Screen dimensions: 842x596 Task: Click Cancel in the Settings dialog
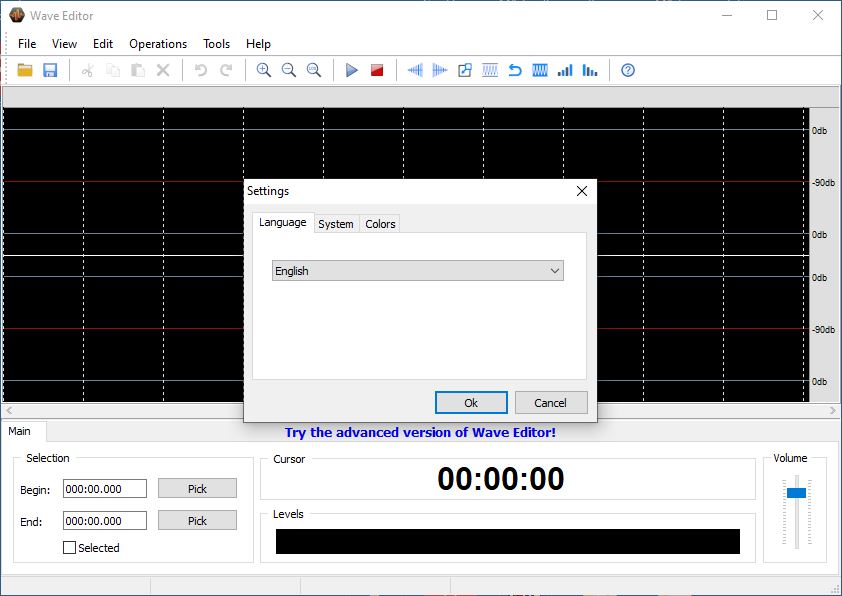tap(550, 403)
